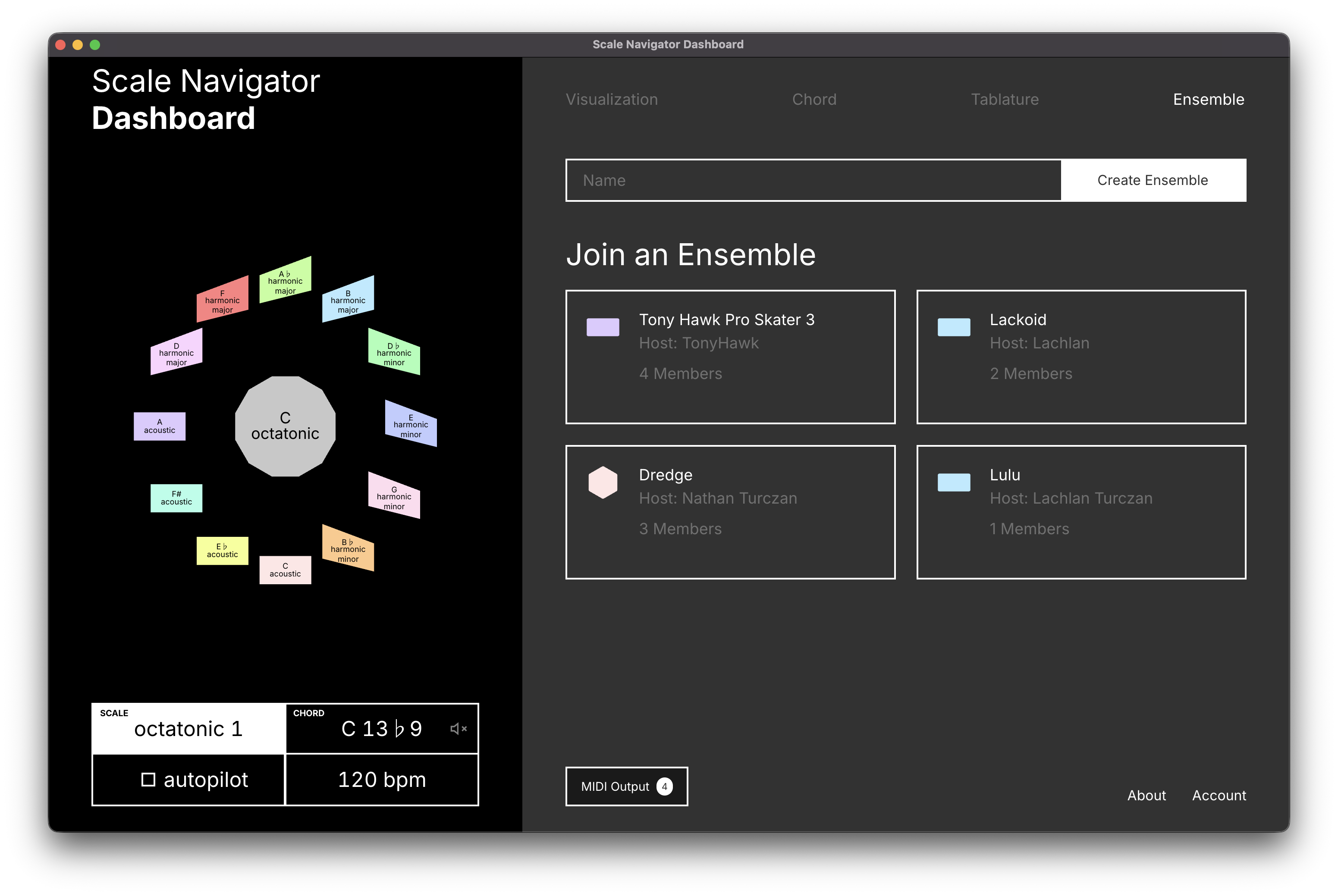This screenshot has height=896, width=1338.
Task: Select the C octatonic scale in the center
Action: coord(285,426)
